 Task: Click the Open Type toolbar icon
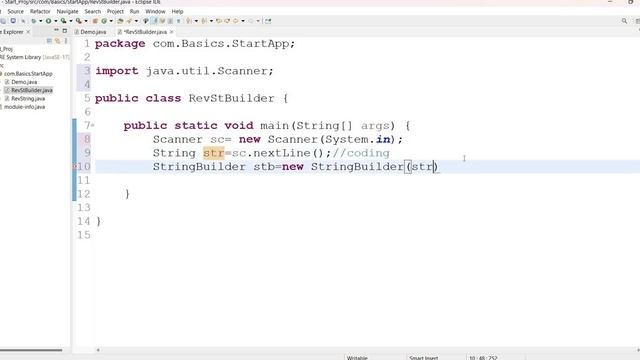tap(120, 21)
